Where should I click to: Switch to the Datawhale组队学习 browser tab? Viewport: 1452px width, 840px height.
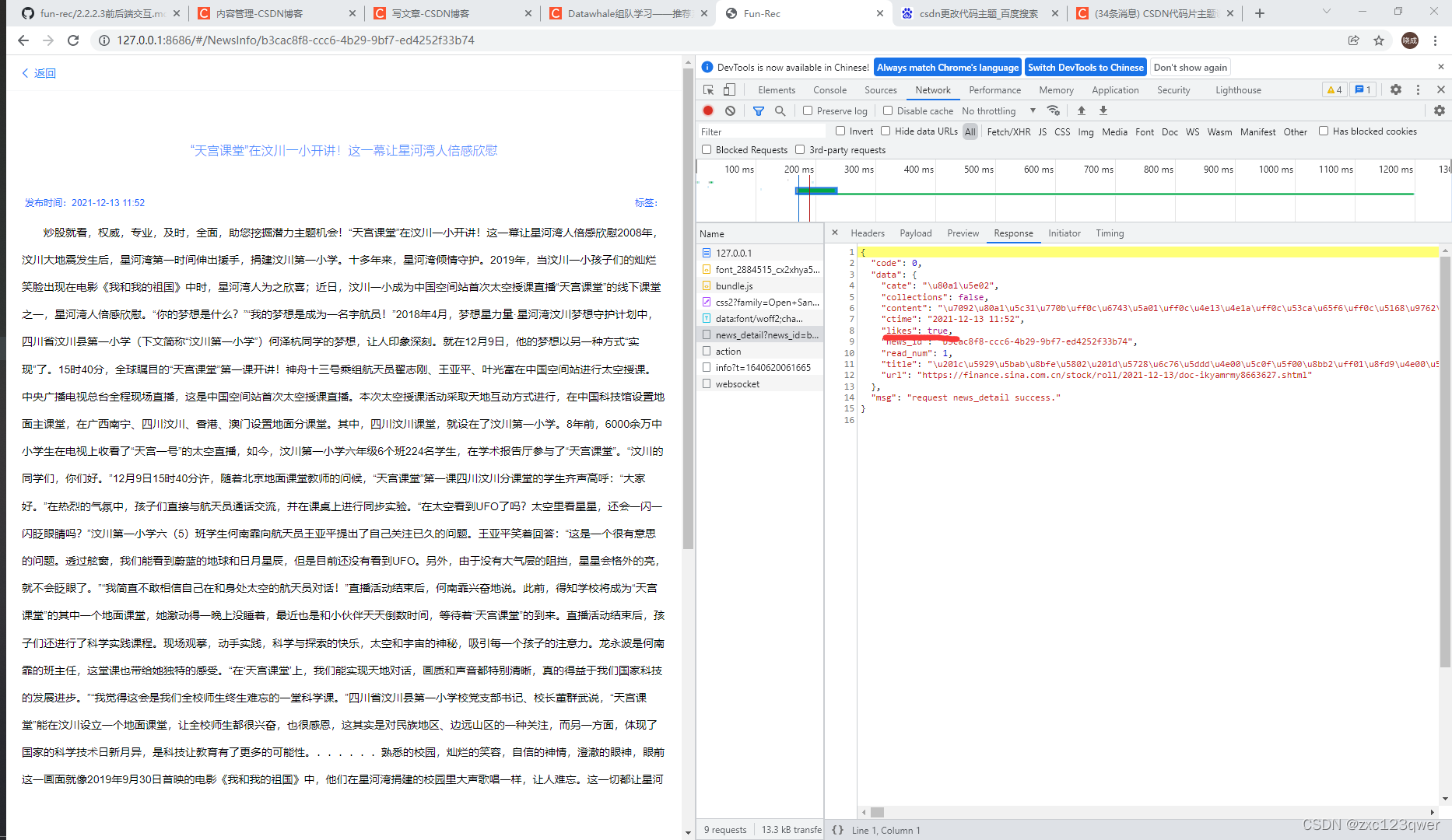pyautogui.click(x=629, y=13)
